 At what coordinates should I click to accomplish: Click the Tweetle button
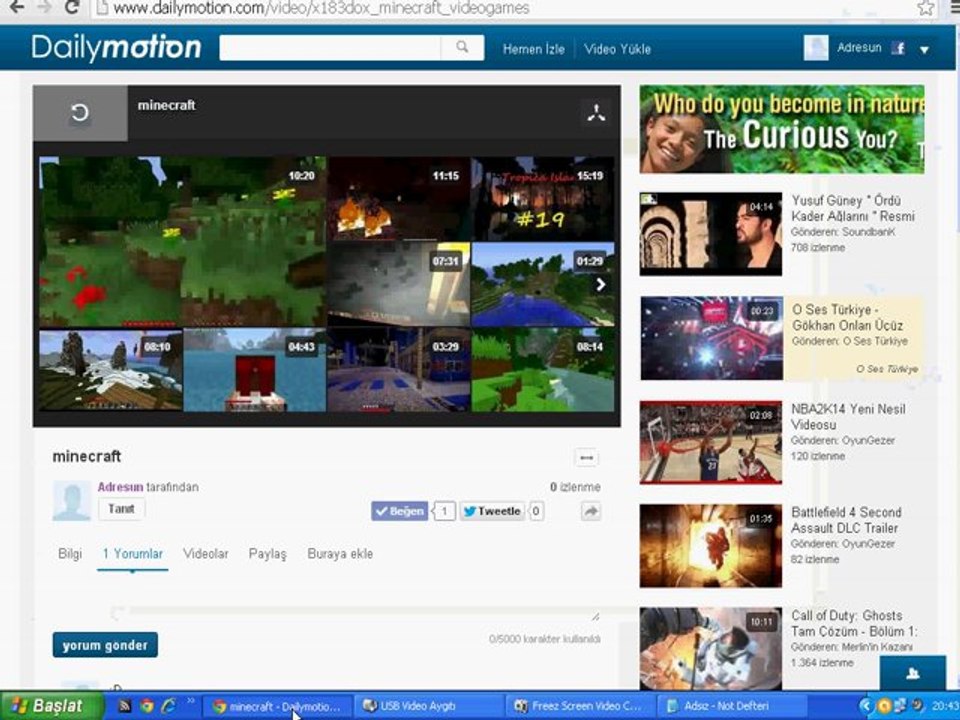pyautogui.click(x=492, y=511)
